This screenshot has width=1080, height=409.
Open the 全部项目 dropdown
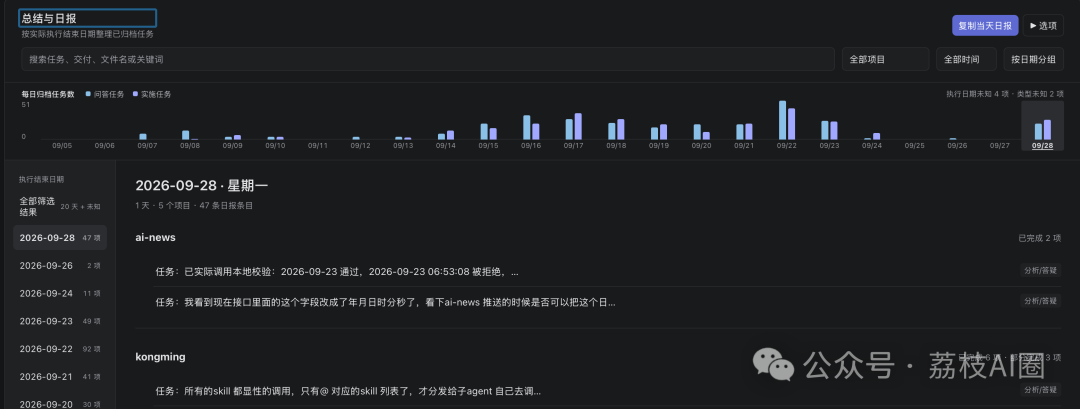point(885,59)
